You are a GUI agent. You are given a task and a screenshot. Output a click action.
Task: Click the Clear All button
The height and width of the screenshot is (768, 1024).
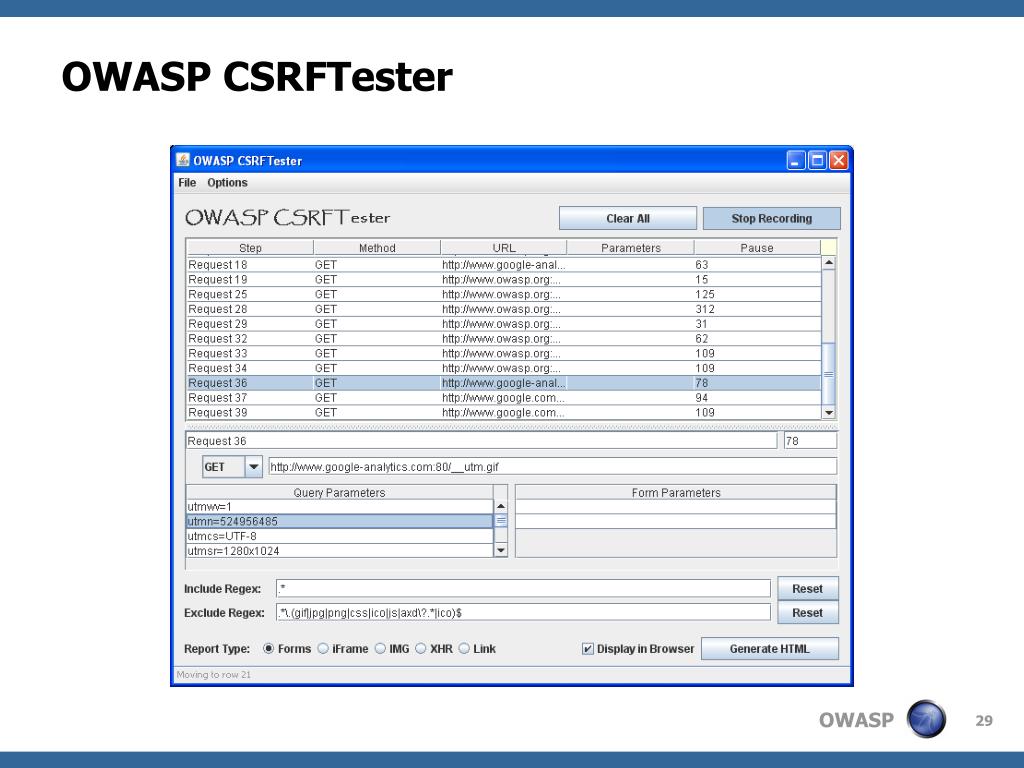(x=628, y=218)
